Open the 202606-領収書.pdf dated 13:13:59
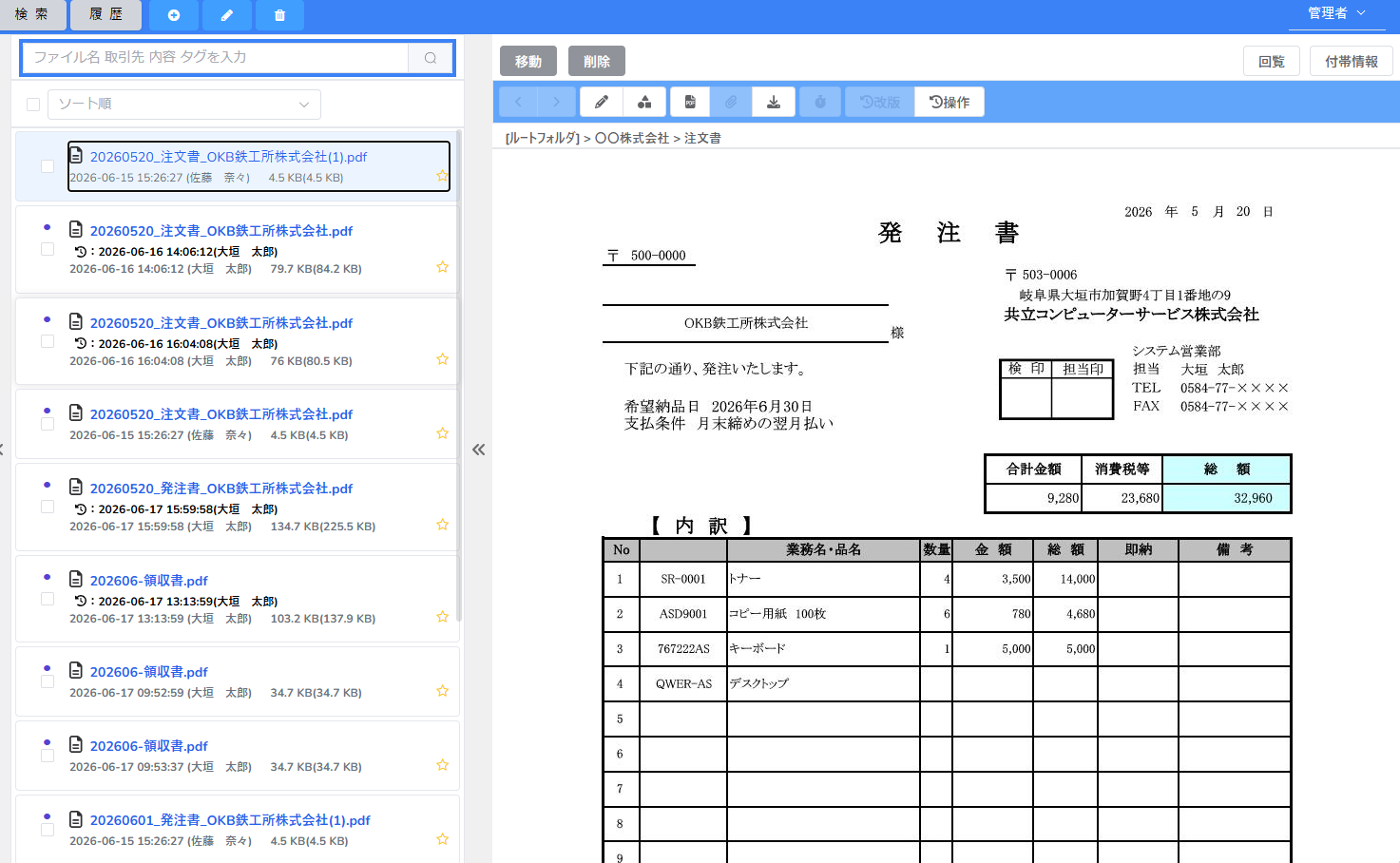Image resolution: width=1400 pixels, height=863 pixels. (x=149, y=581)
